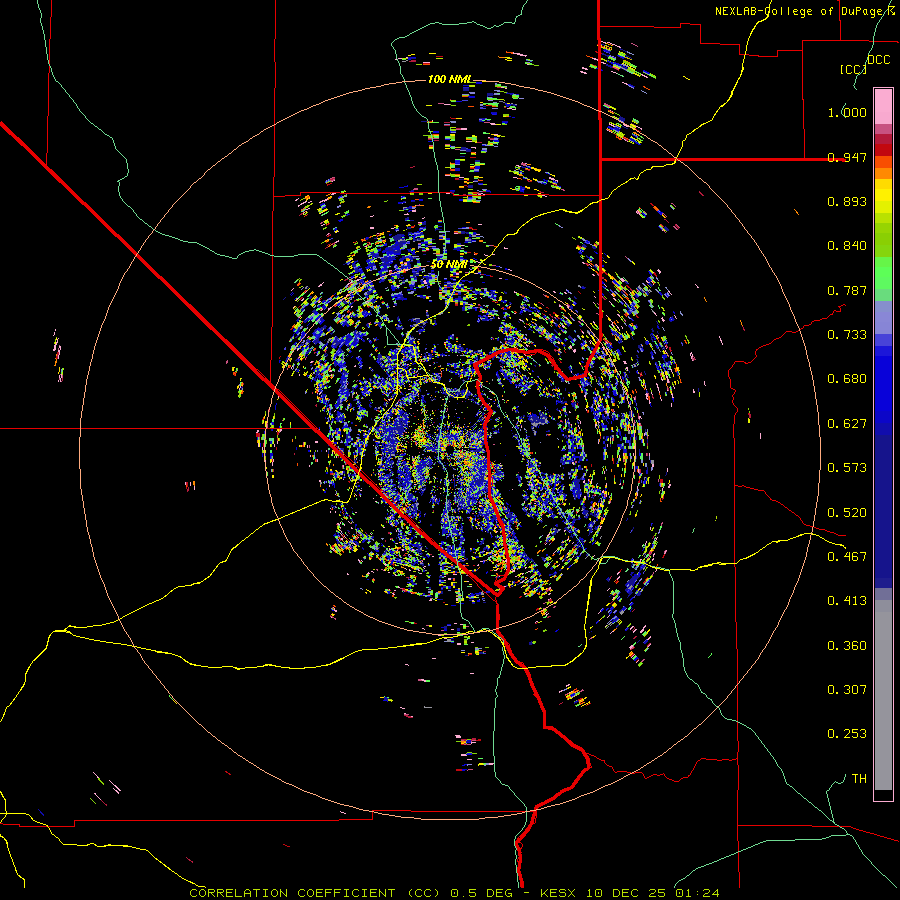Screen dimensions: 900x900
Task: Click the Correlation Coefficient product caption at the bottom
Action: 454,893
